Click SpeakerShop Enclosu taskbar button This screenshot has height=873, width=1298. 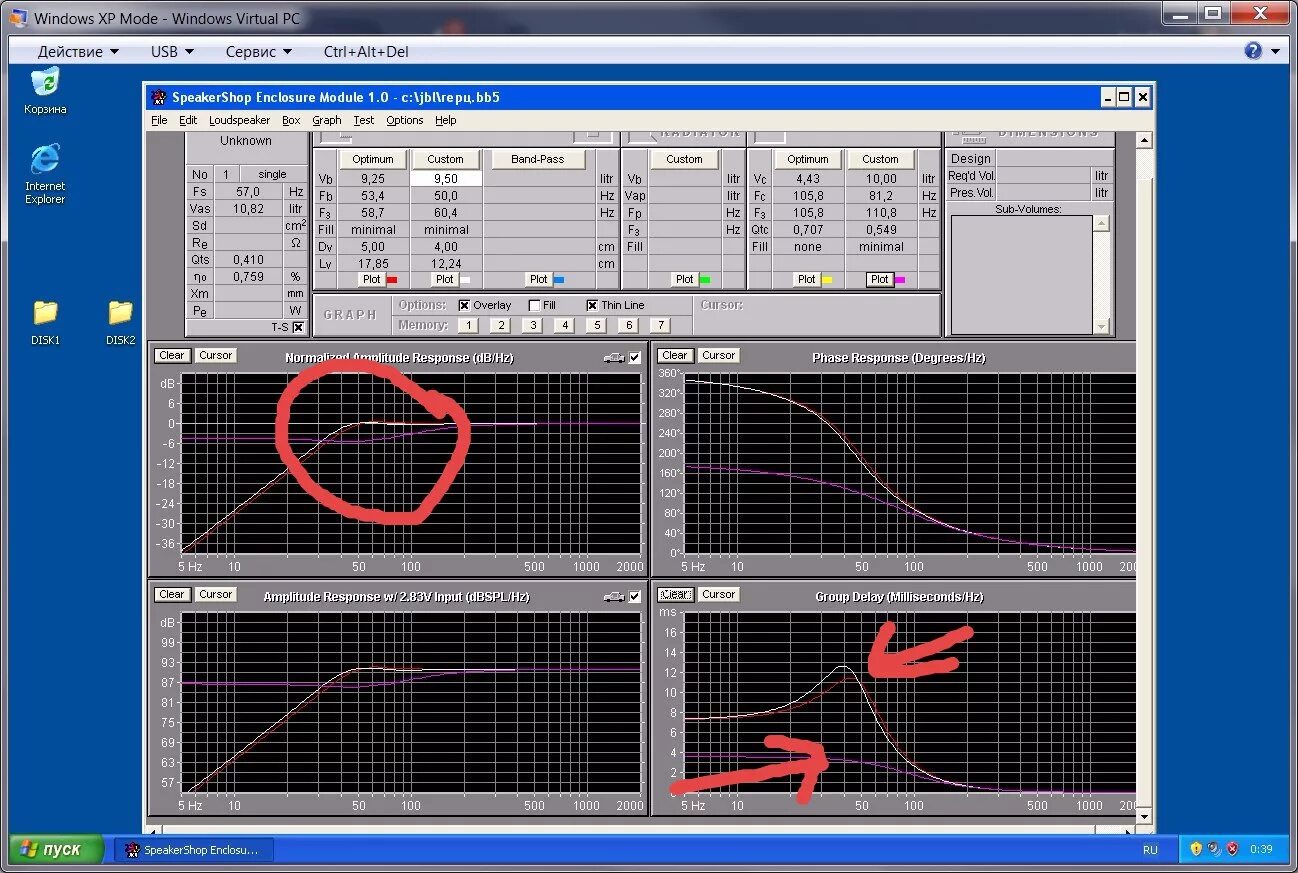(192, 849)
